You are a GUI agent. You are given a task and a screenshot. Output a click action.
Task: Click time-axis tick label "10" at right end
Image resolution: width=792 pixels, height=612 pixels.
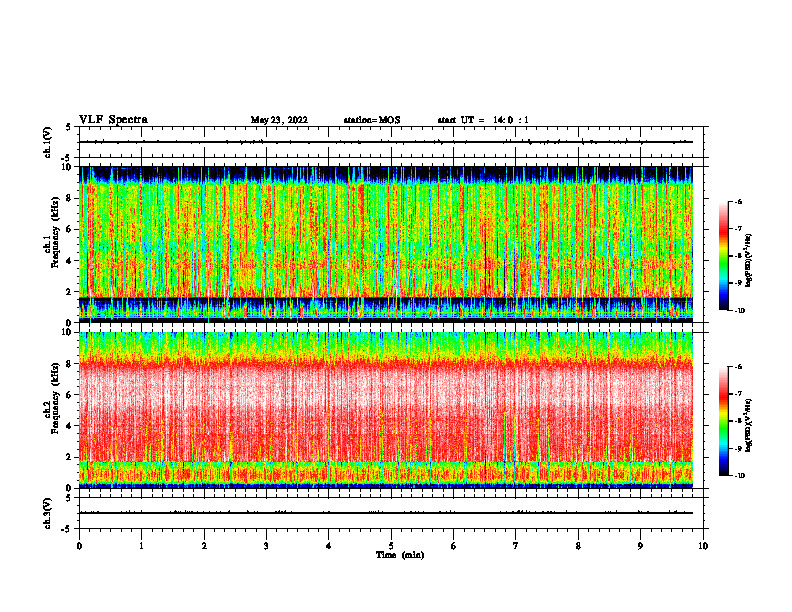pyautogui.click(x=703, y=546)
